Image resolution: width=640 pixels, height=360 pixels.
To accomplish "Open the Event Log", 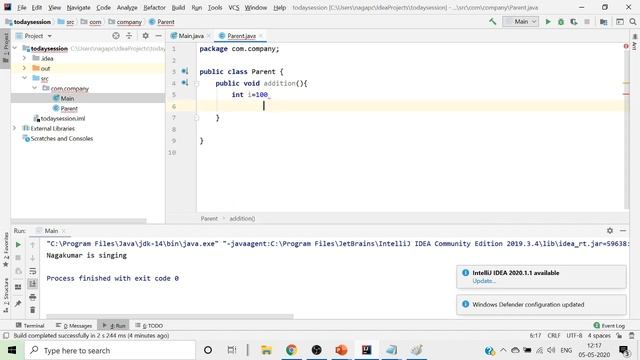I will pos(609,325).
